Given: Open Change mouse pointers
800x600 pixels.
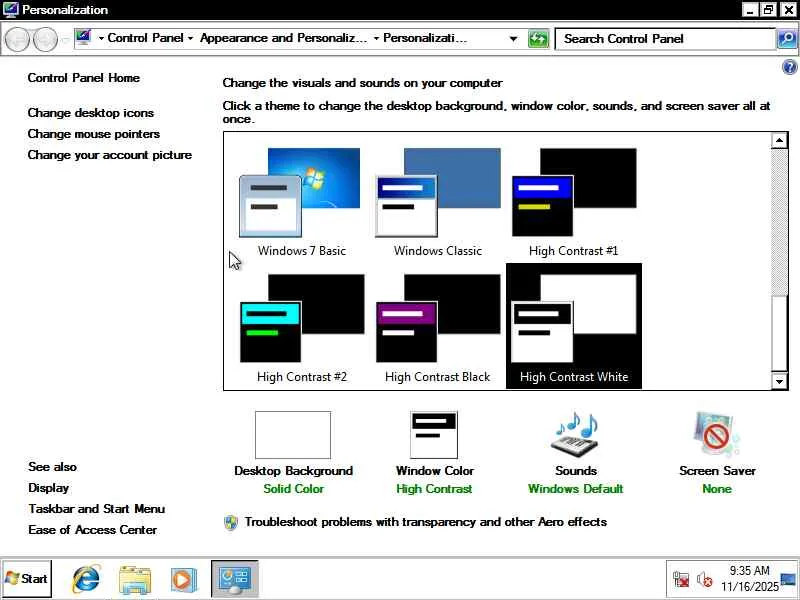Looking at the screenshot, I should (x=94, y=134).
